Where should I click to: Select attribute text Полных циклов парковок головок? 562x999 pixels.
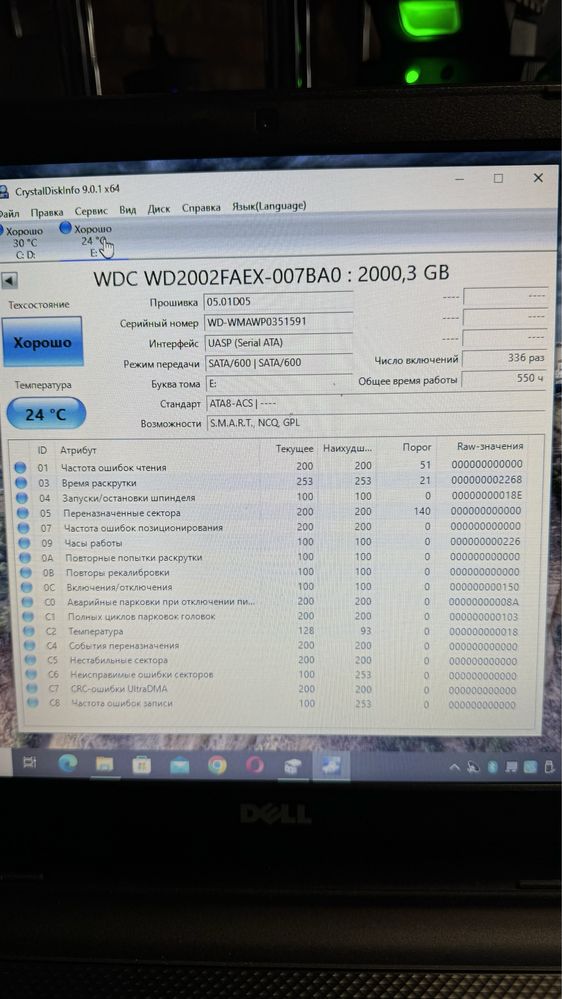coord(141,617)
